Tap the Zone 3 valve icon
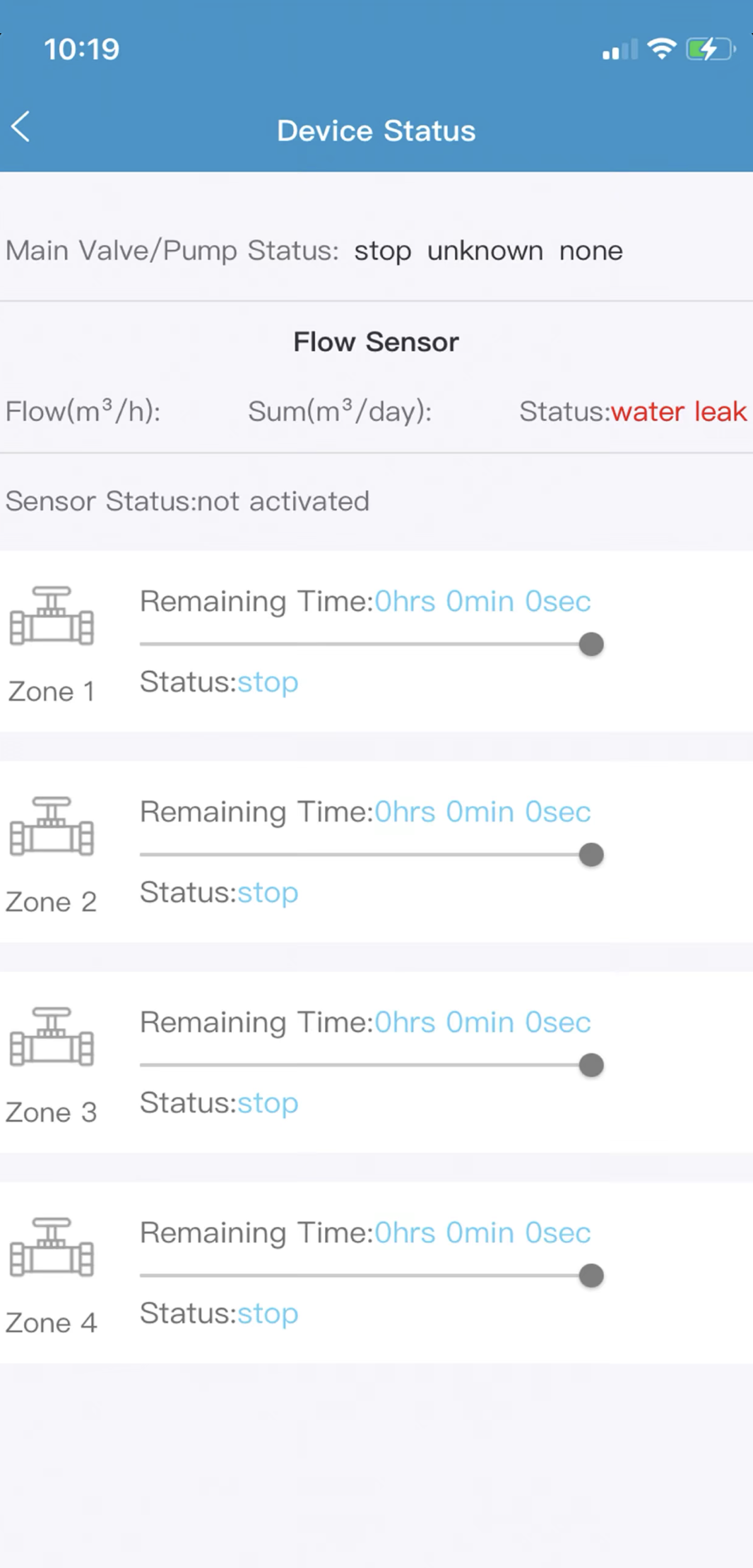Screen dimensions: 753x1568 [52, 1037]
